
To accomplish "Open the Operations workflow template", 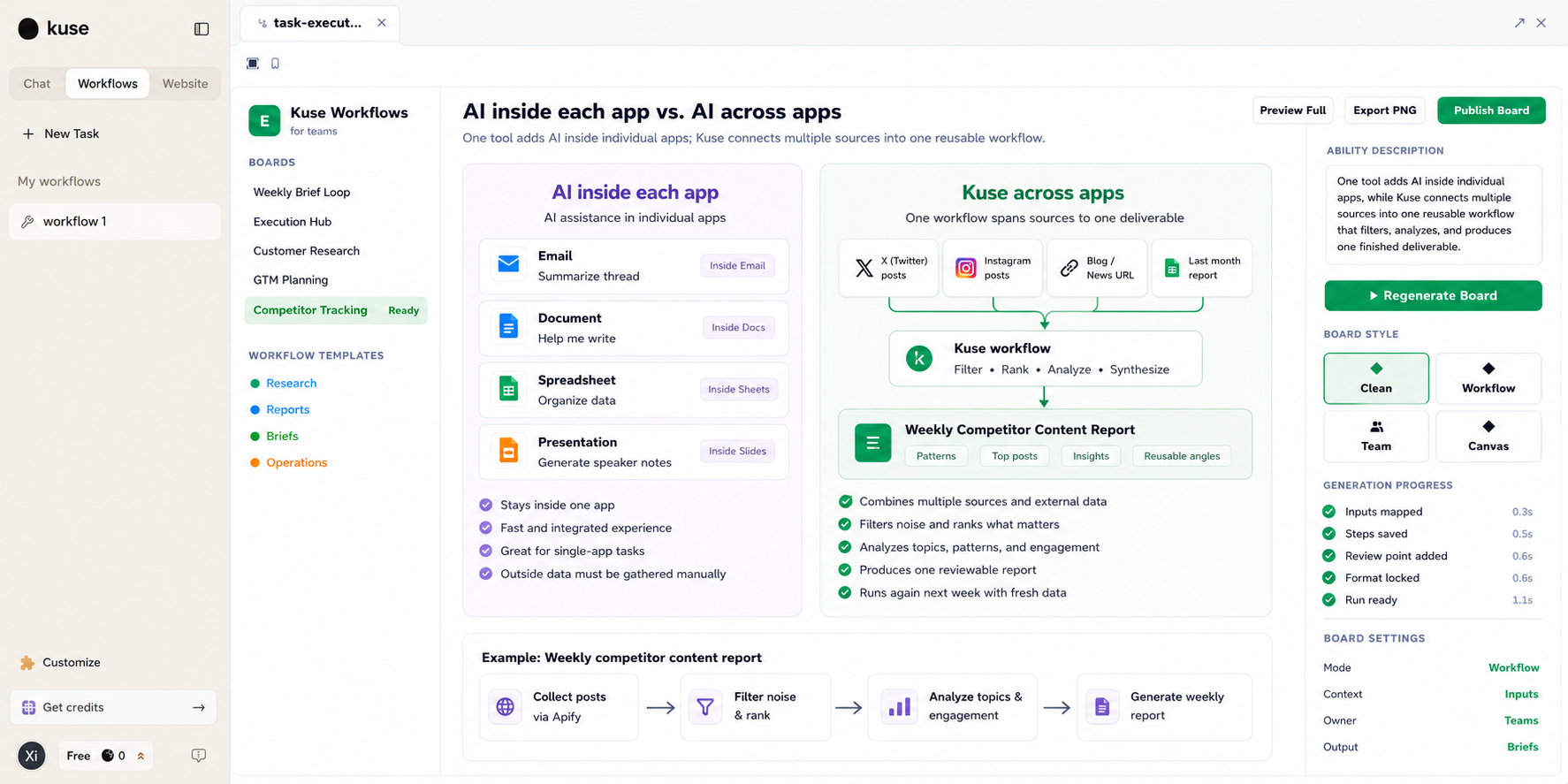I will coord(296,462).
